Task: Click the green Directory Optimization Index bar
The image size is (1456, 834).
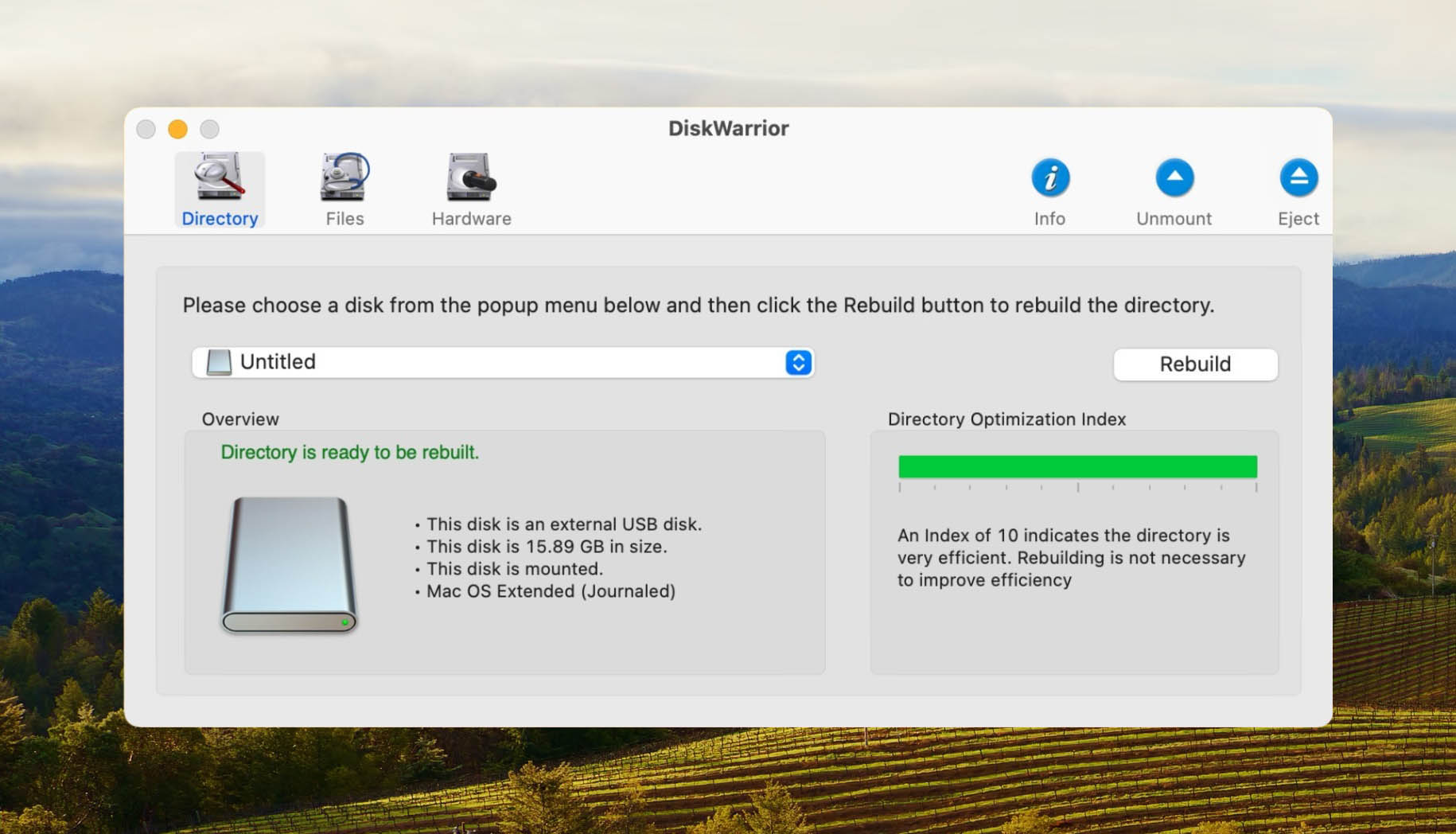Action: pos(1077,466)
